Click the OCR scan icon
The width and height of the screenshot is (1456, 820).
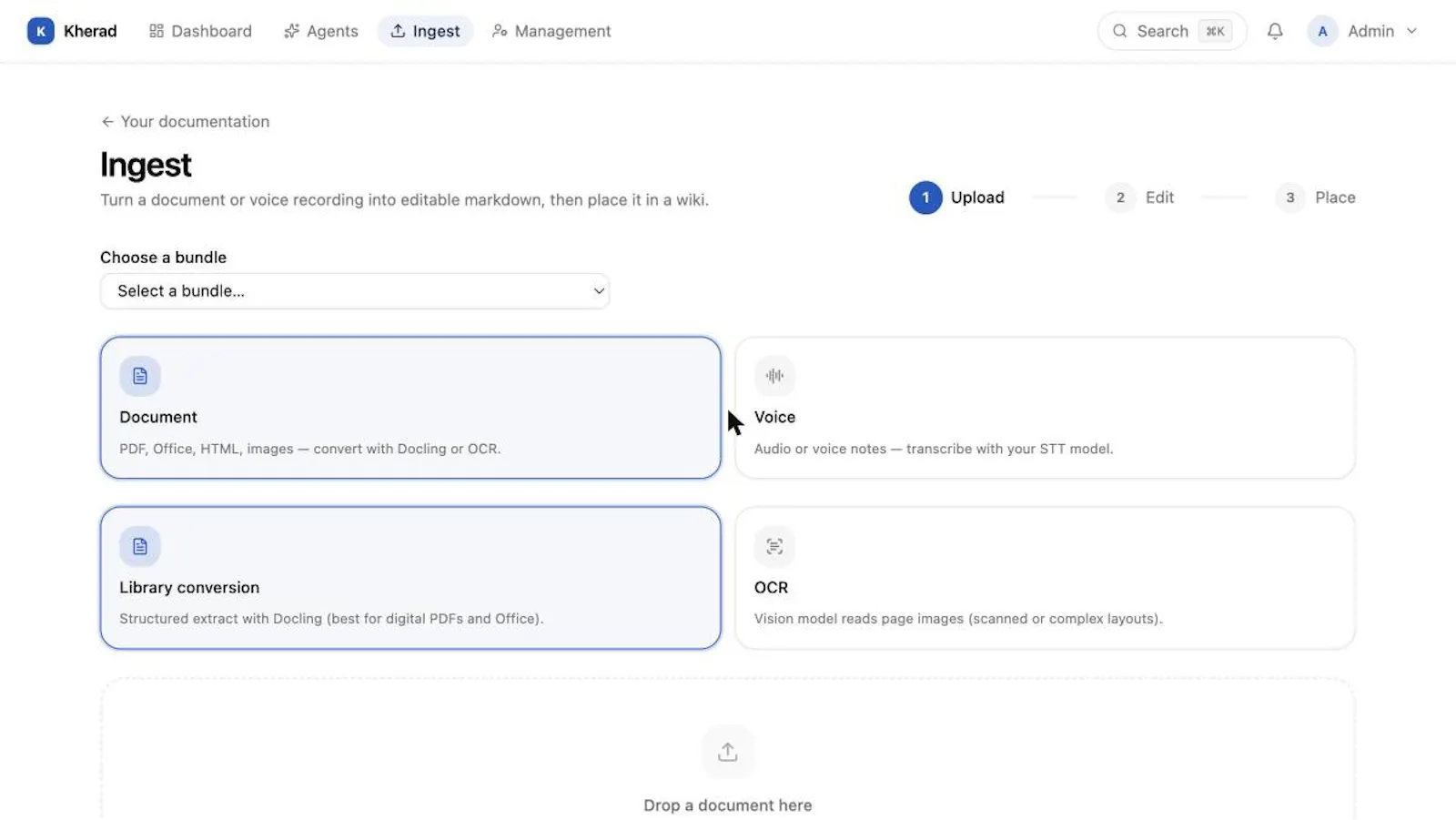pos(774,546)
